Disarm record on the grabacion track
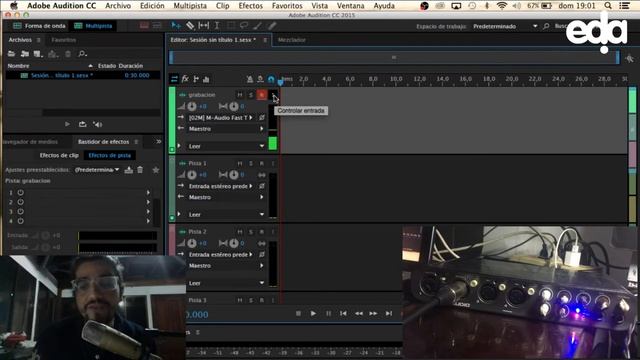 coord(262,95)
